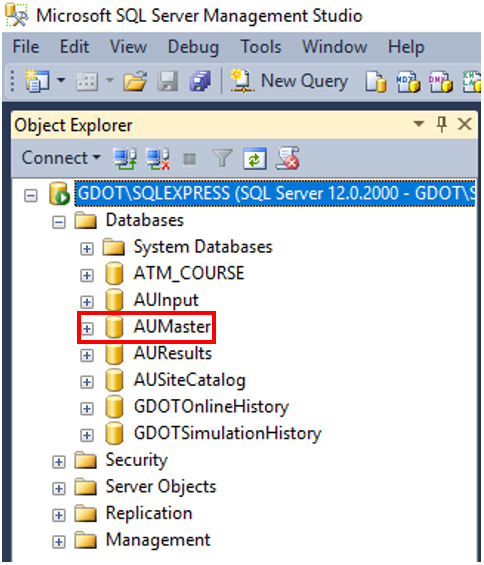
Task: Click the Analysis Services MDX Query icon
Action: 408,81
